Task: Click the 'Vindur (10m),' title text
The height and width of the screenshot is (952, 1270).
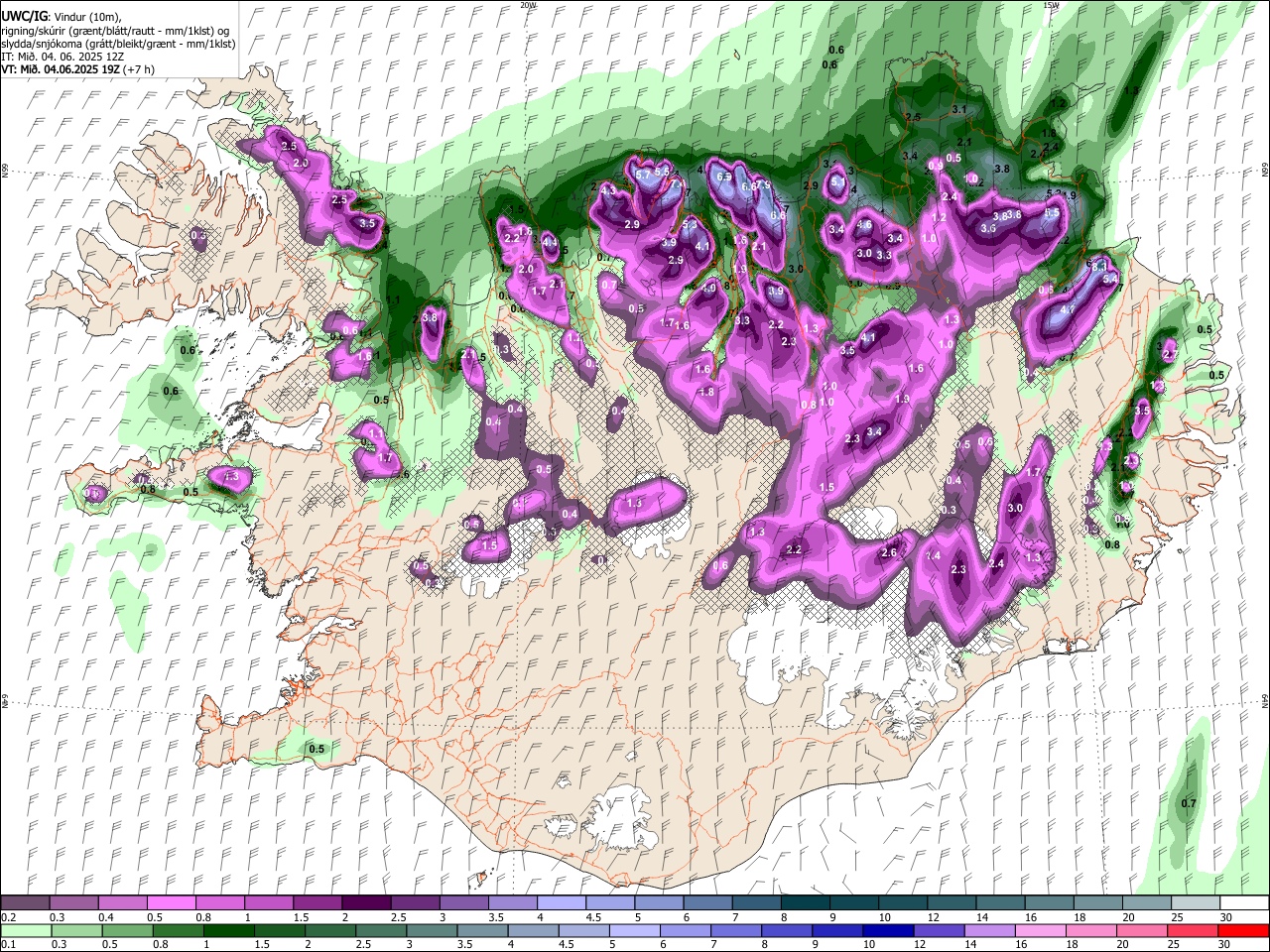Action: click(86, 17)
